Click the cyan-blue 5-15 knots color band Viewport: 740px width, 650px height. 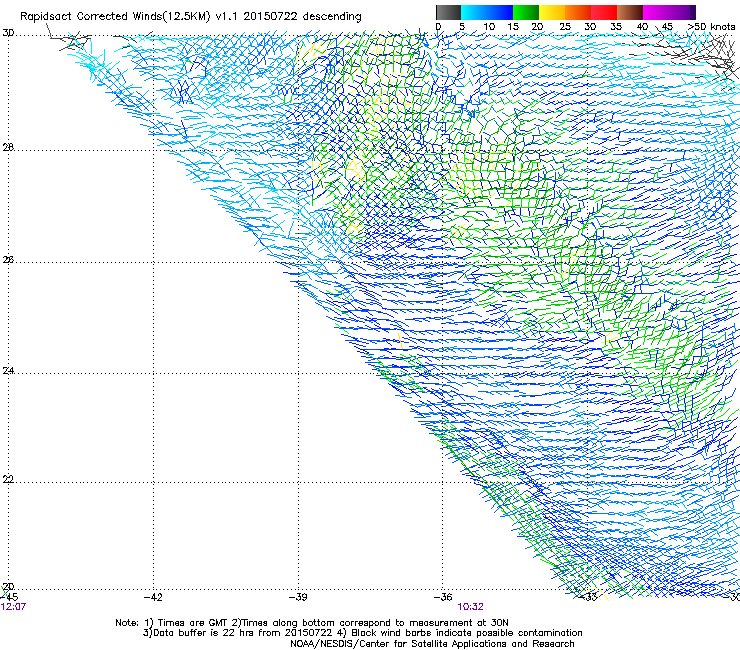tap(487, 12)
